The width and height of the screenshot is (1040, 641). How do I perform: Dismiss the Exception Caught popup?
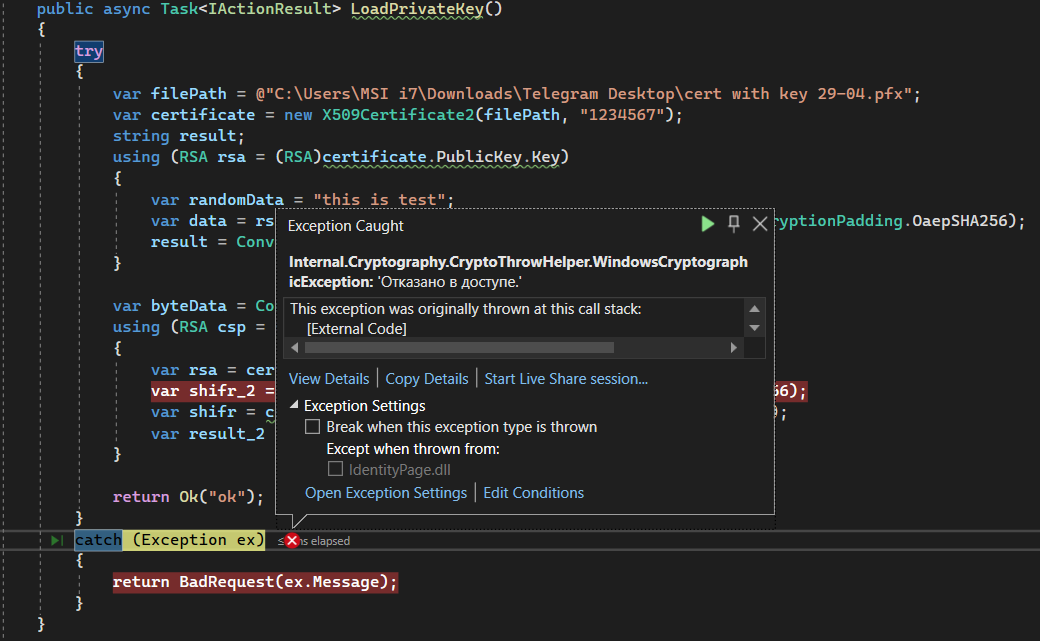[759, 224]
